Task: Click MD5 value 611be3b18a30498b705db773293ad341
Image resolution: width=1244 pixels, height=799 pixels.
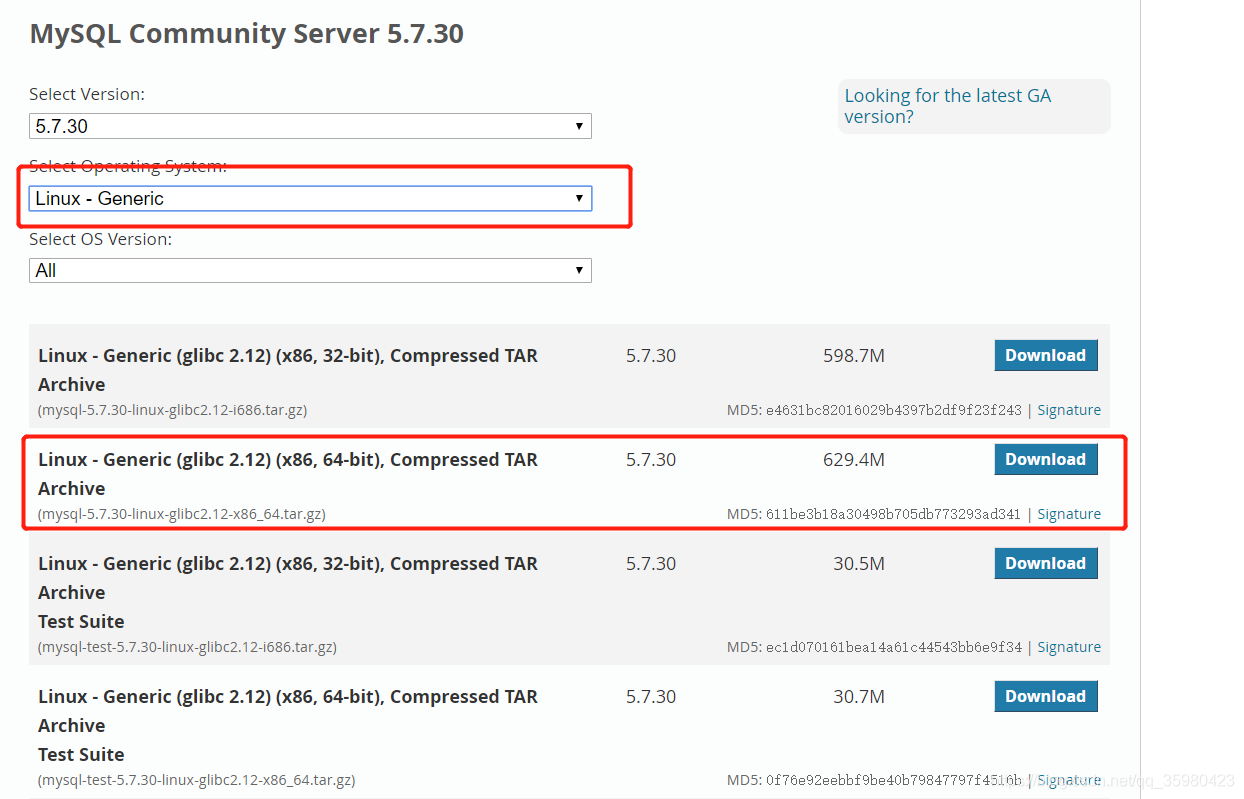Action: [x=894, y=514]
